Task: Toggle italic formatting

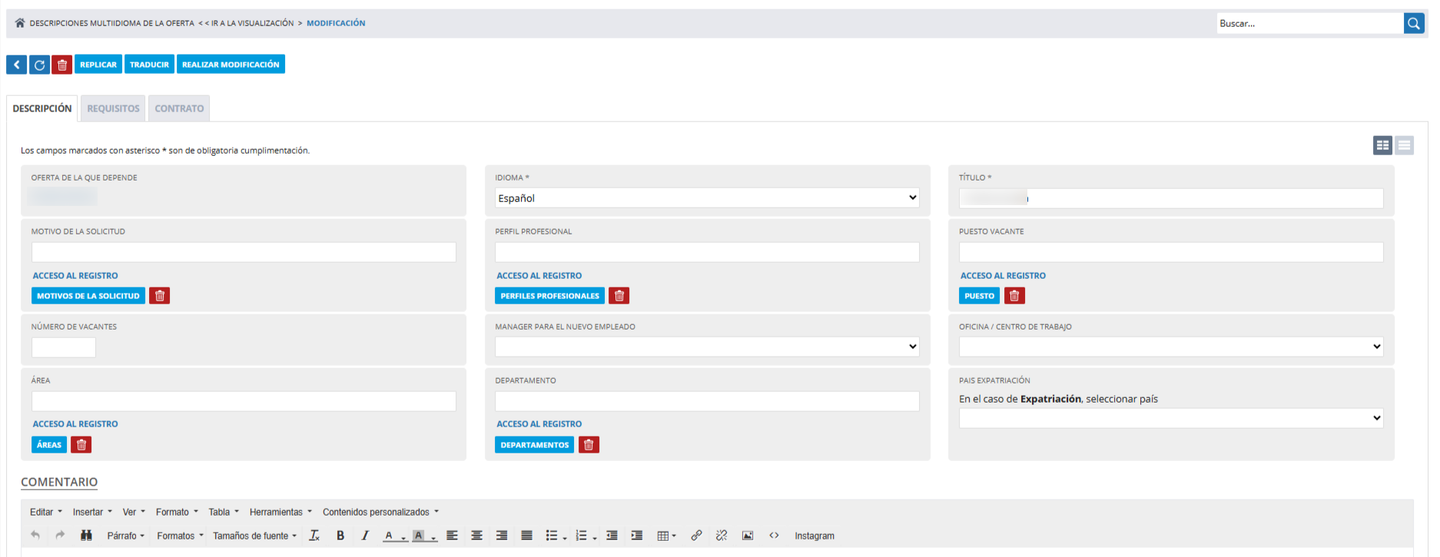Action: click(x=365, y=536)
